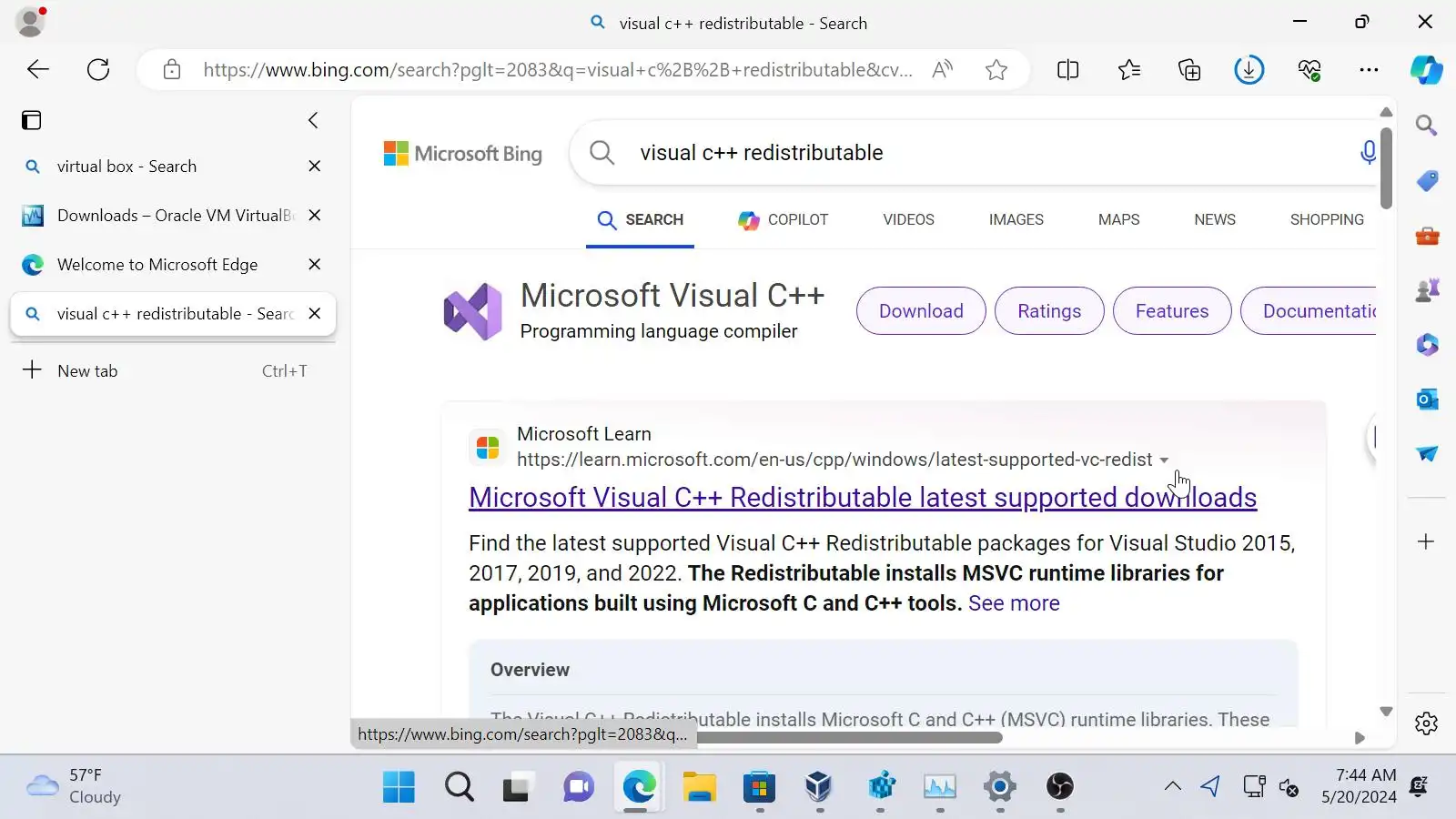The width and height of the screenshot is (1456, 819).
Task: Select the SEARCH results tab
Action: (641, 219)
